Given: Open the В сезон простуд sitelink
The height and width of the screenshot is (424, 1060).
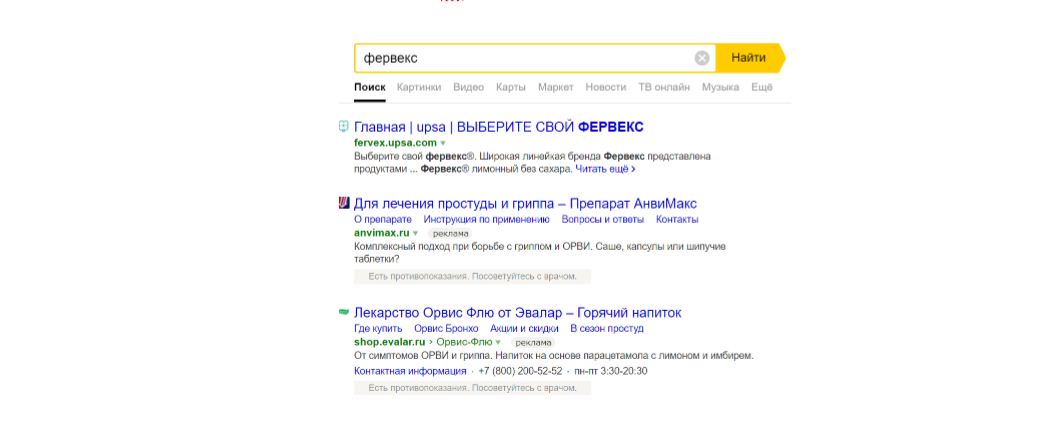Looking at the screenshot, I should (606, 329).
